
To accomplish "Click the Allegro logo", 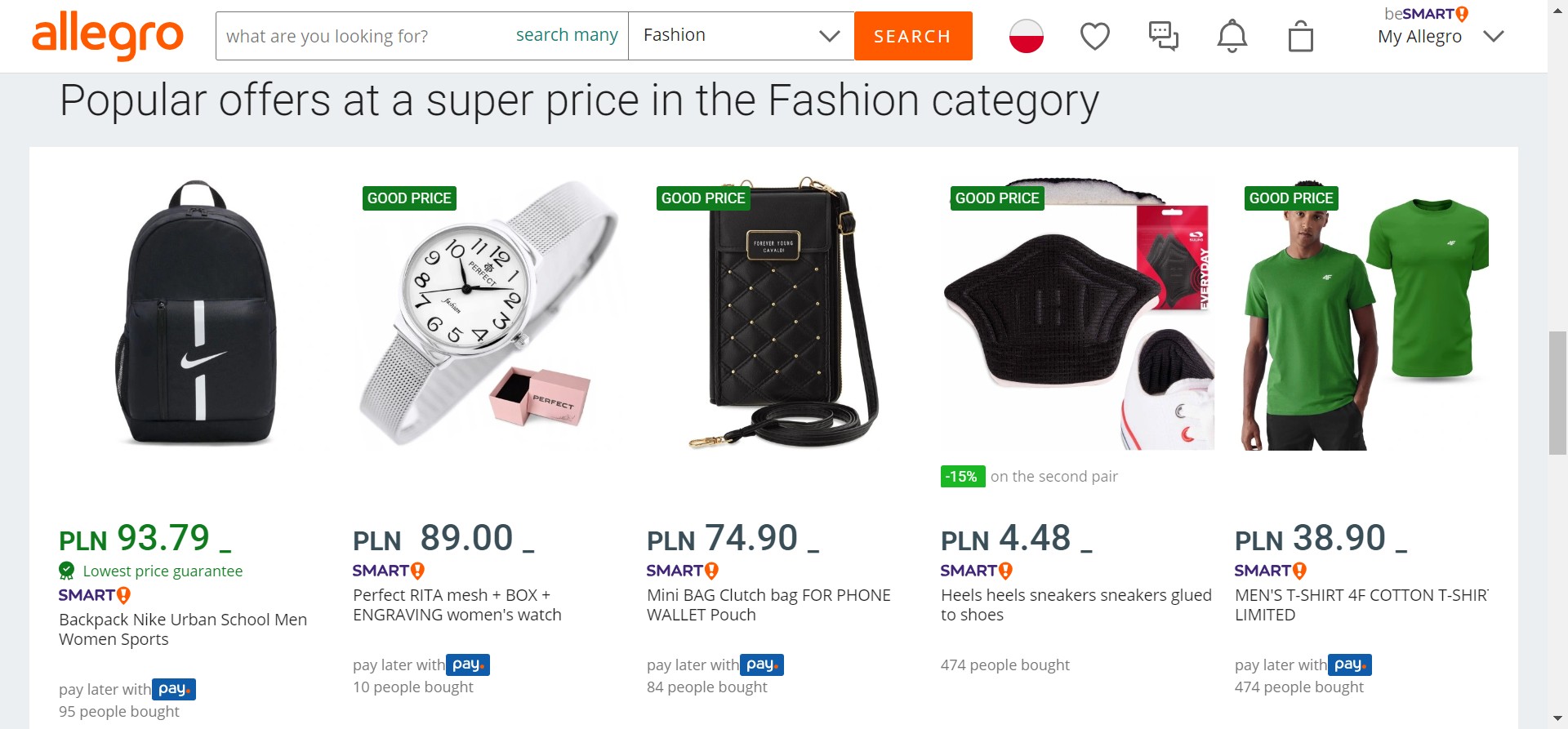I will [108, 36].
